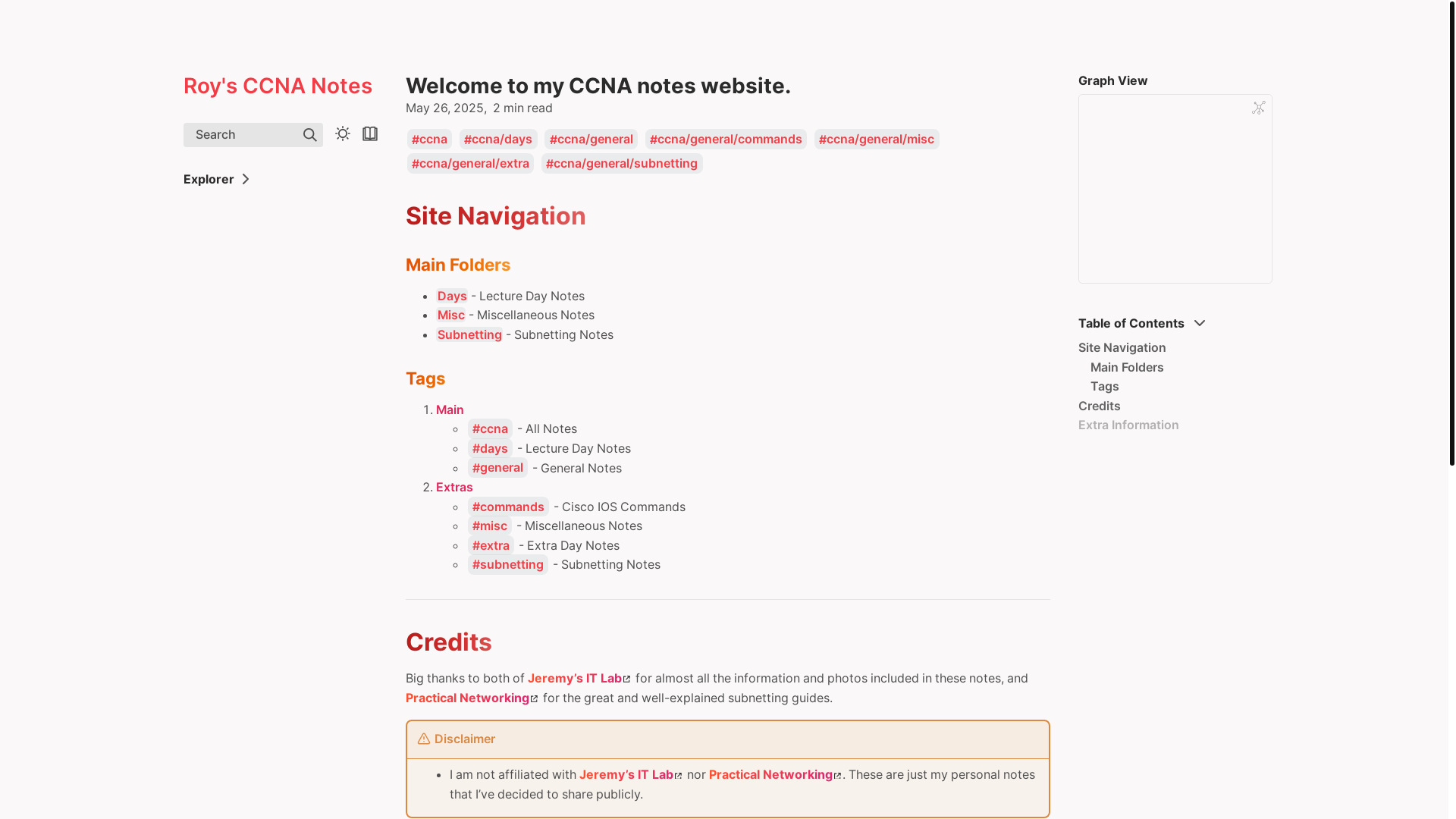Open the global graph view icon
This screenshot has height=819, width=1456.
click(1259, 108)
